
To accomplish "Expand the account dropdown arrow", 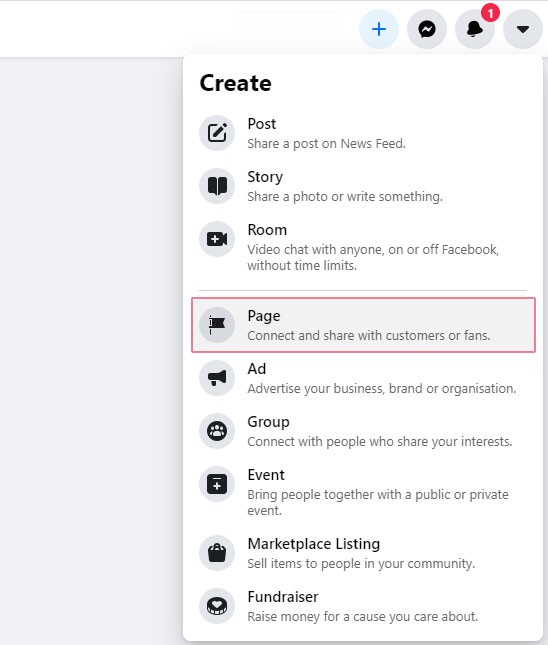I will [522, 29].
